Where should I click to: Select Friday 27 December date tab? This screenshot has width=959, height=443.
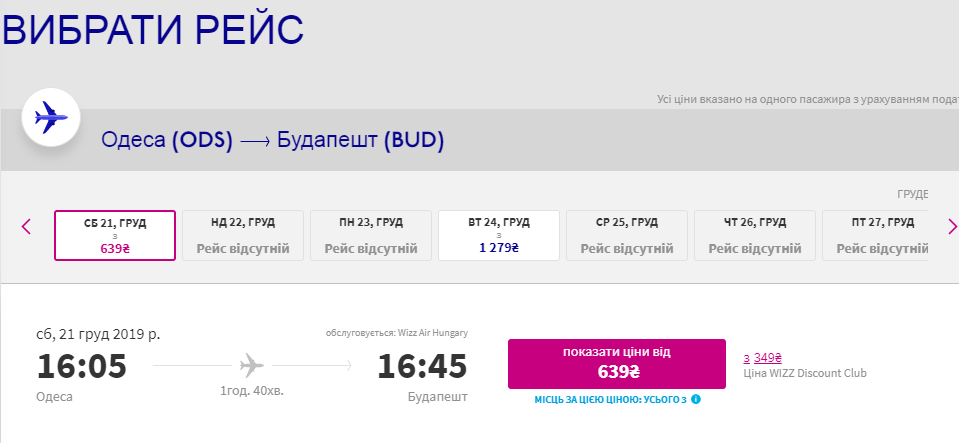coord(875,236)
